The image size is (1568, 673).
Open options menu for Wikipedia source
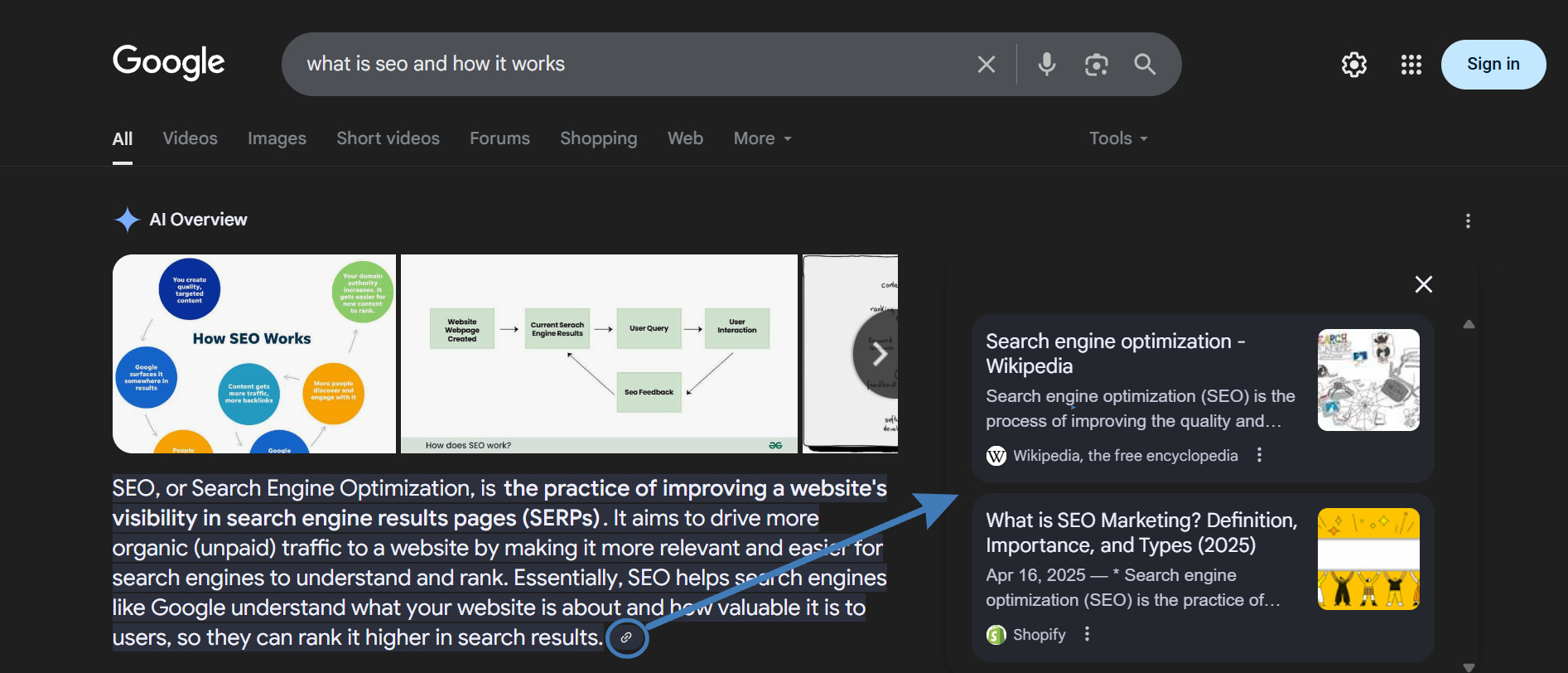pos(1259,455)
